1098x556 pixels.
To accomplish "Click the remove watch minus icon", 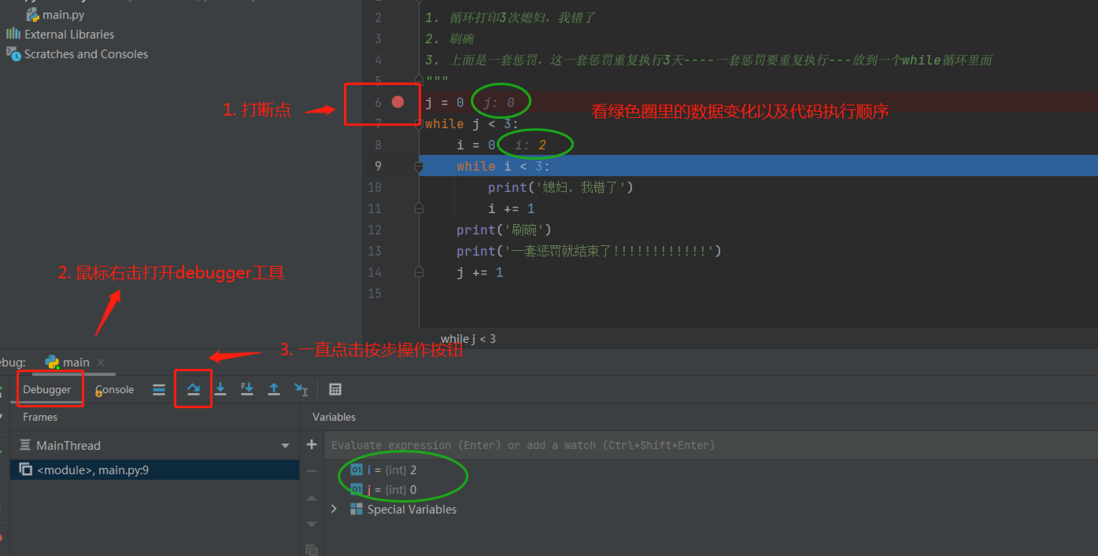I will pyautogui.click(x=312, y=471).
